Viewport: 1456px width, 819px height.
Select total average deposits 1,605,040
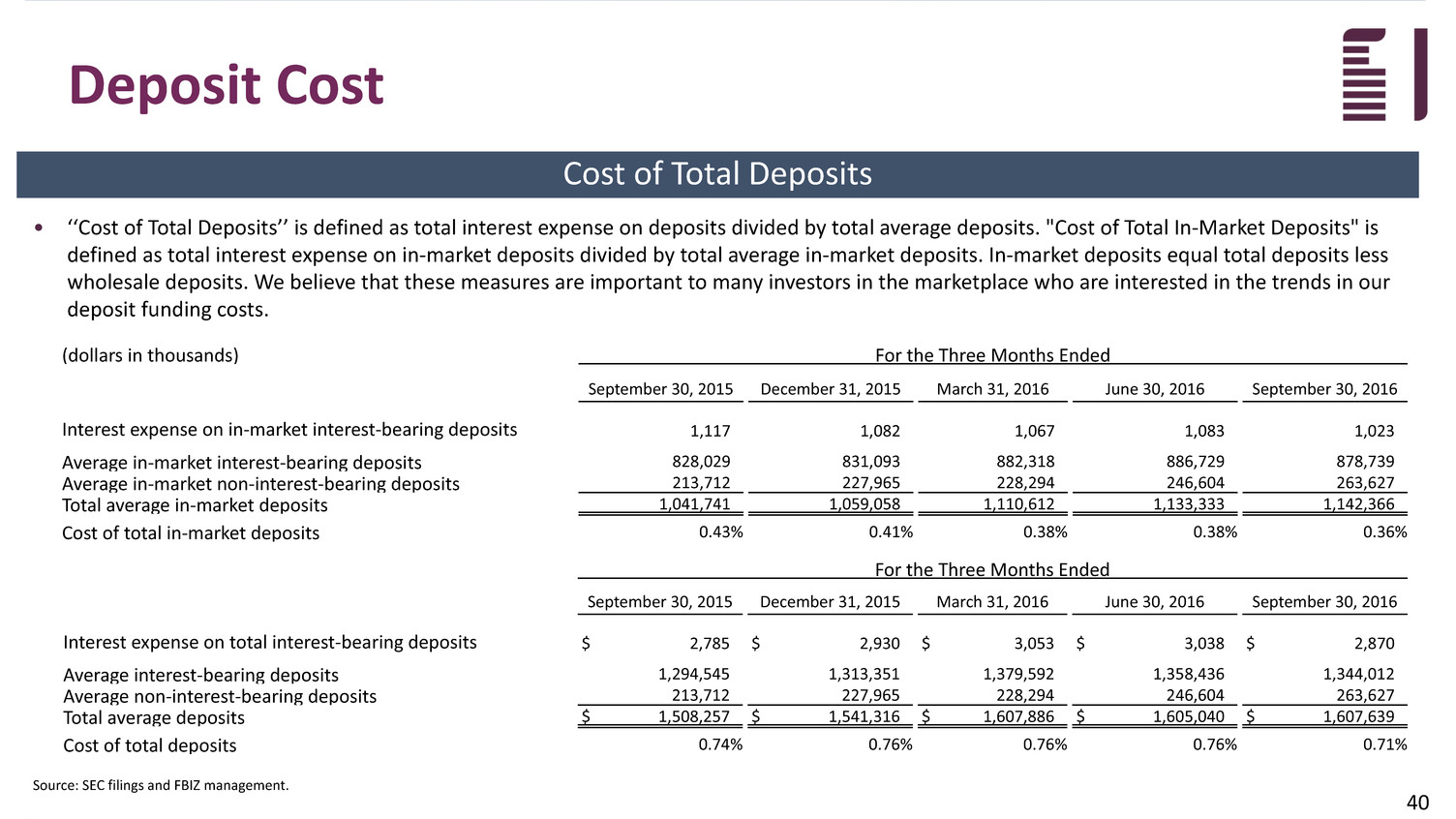click(x=1189, y=717)
